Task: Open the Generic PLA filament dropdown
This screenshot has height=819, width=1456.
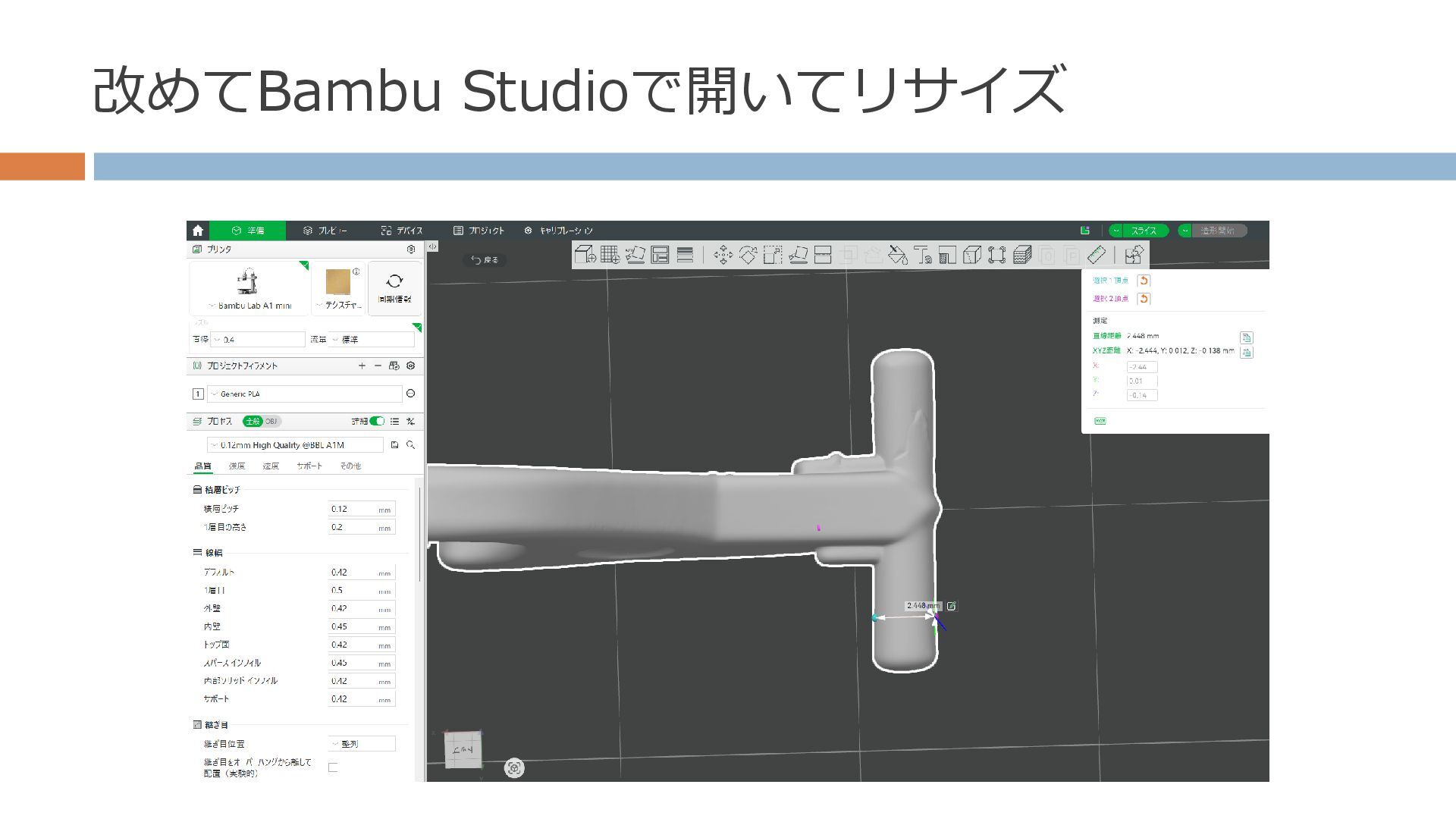Action: click(303, 394)
